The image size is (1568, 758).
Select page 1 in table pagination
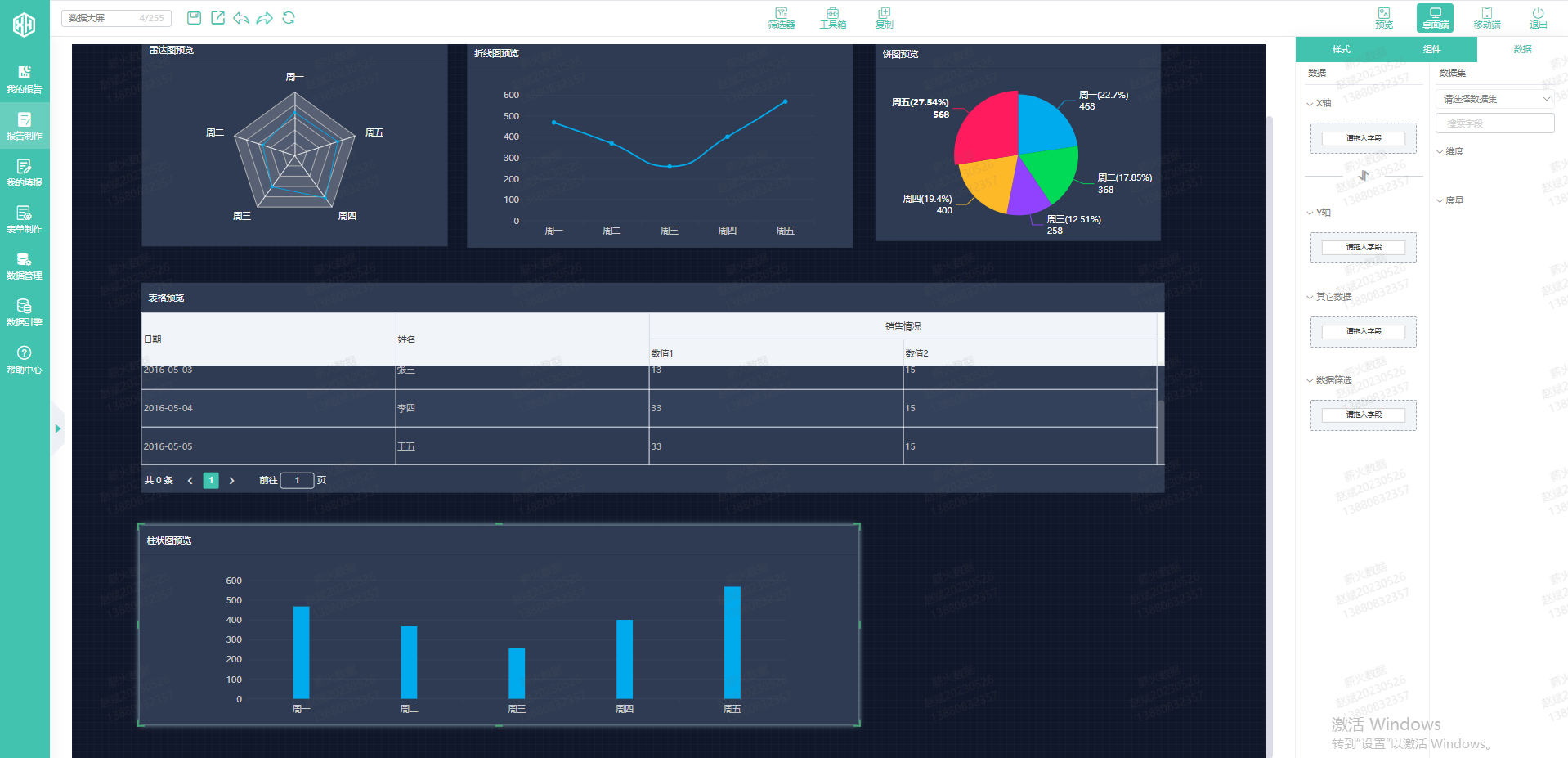click(x=211, y=481)
